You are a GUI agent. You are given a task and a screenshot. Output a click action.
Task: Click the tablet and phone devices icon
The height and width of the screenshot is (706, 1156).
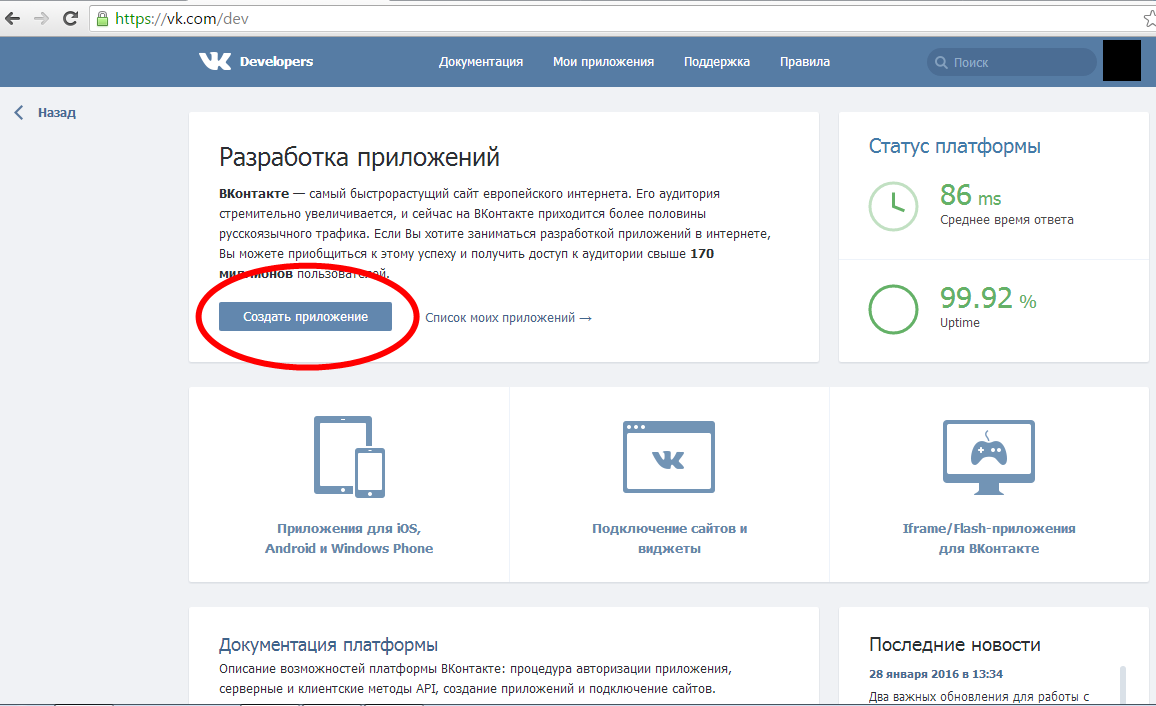tap(349, 457)
